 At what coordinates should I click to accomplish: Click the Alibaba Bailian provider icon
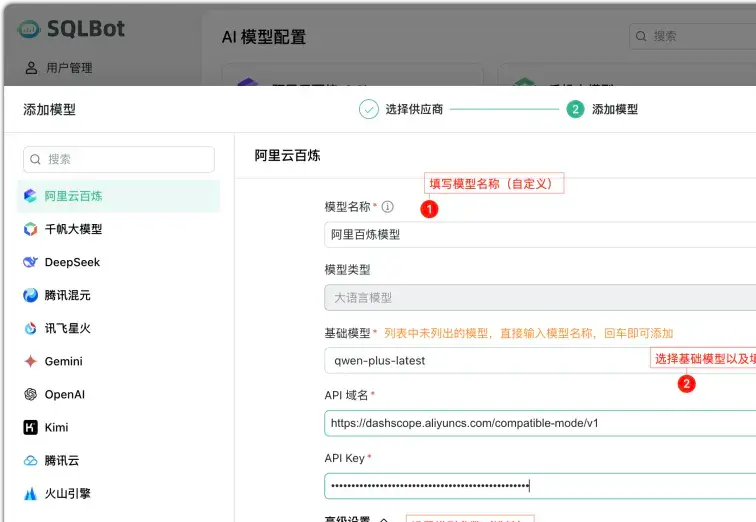pos(31,196)
